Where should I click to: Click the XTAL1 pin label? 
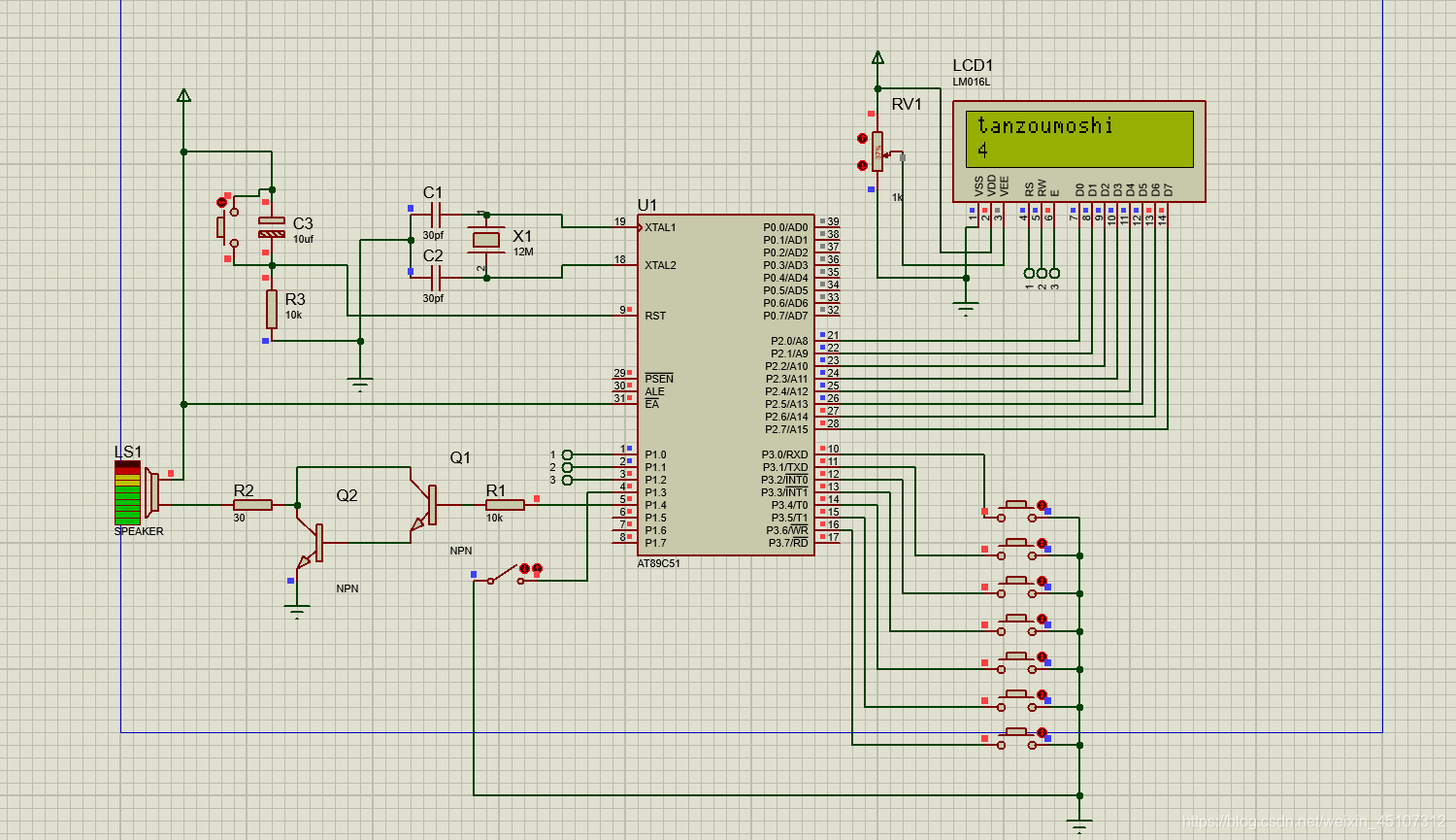661,227
